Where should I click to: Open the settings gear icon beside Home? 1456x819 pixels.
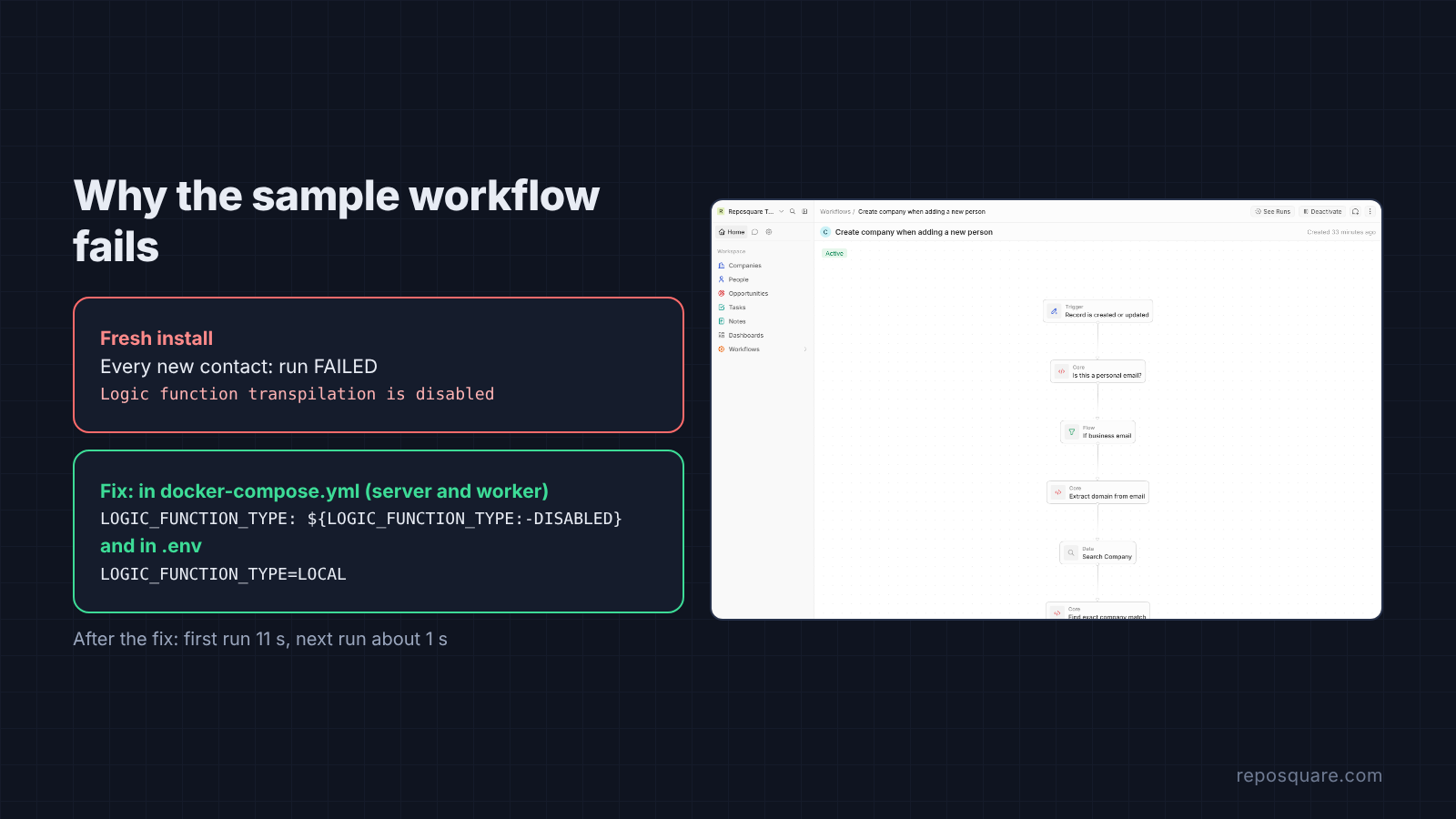click(769, 232)
